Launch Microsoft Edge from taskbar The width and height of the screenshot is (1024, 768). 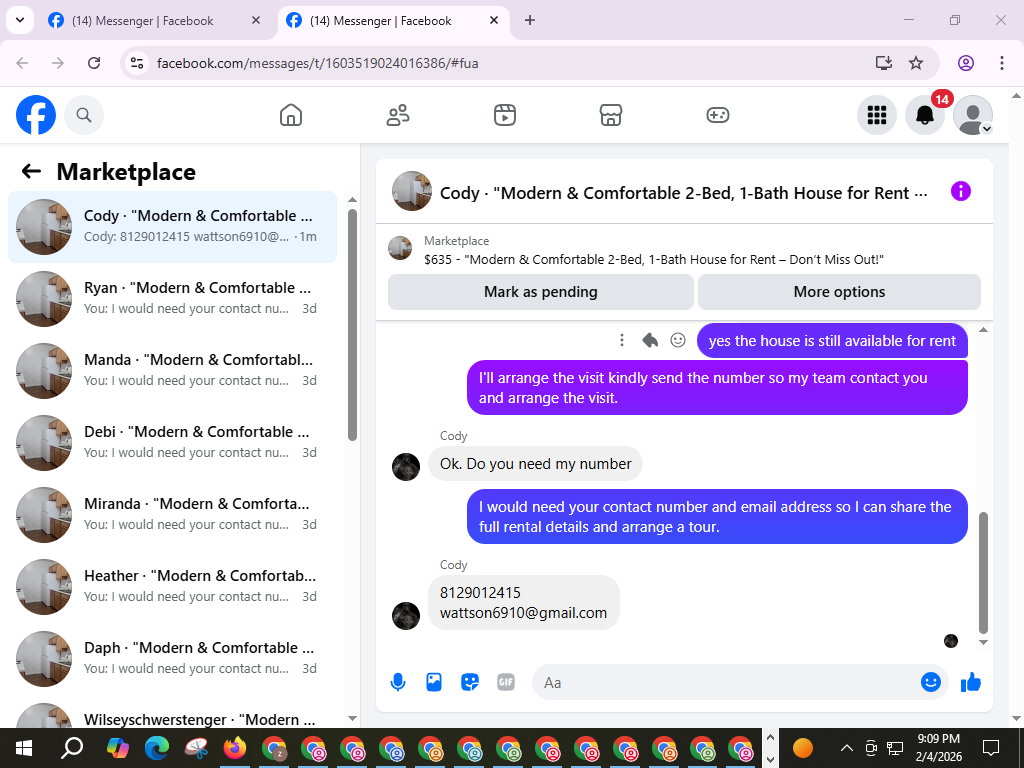pyautogui.click(x=157, y=748)
